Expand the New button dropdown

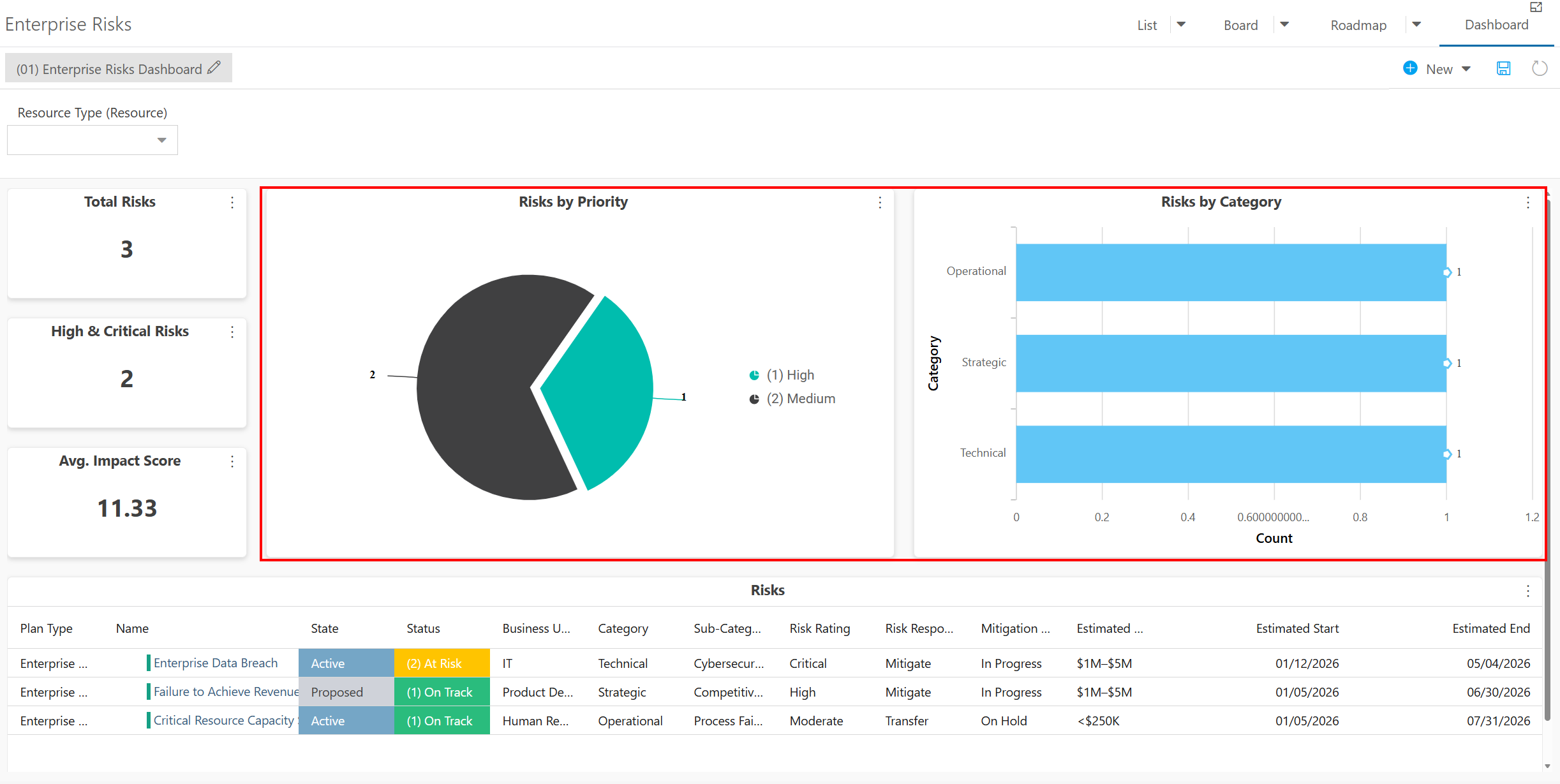pos(1466,69)
